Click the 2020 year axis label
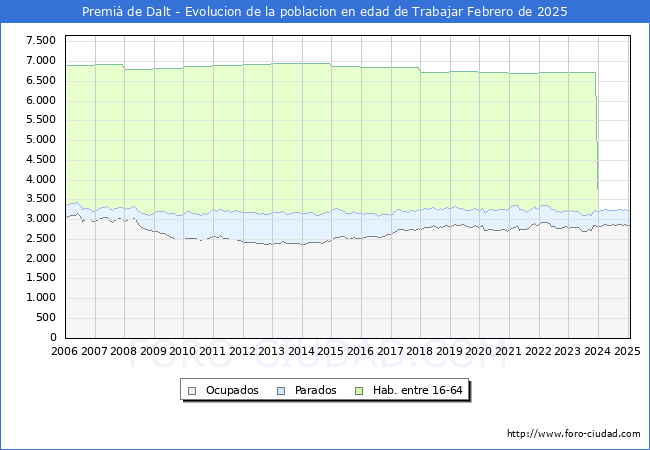Image resolution: width=650 pixels, height=450 pixels. click(478, 351)
